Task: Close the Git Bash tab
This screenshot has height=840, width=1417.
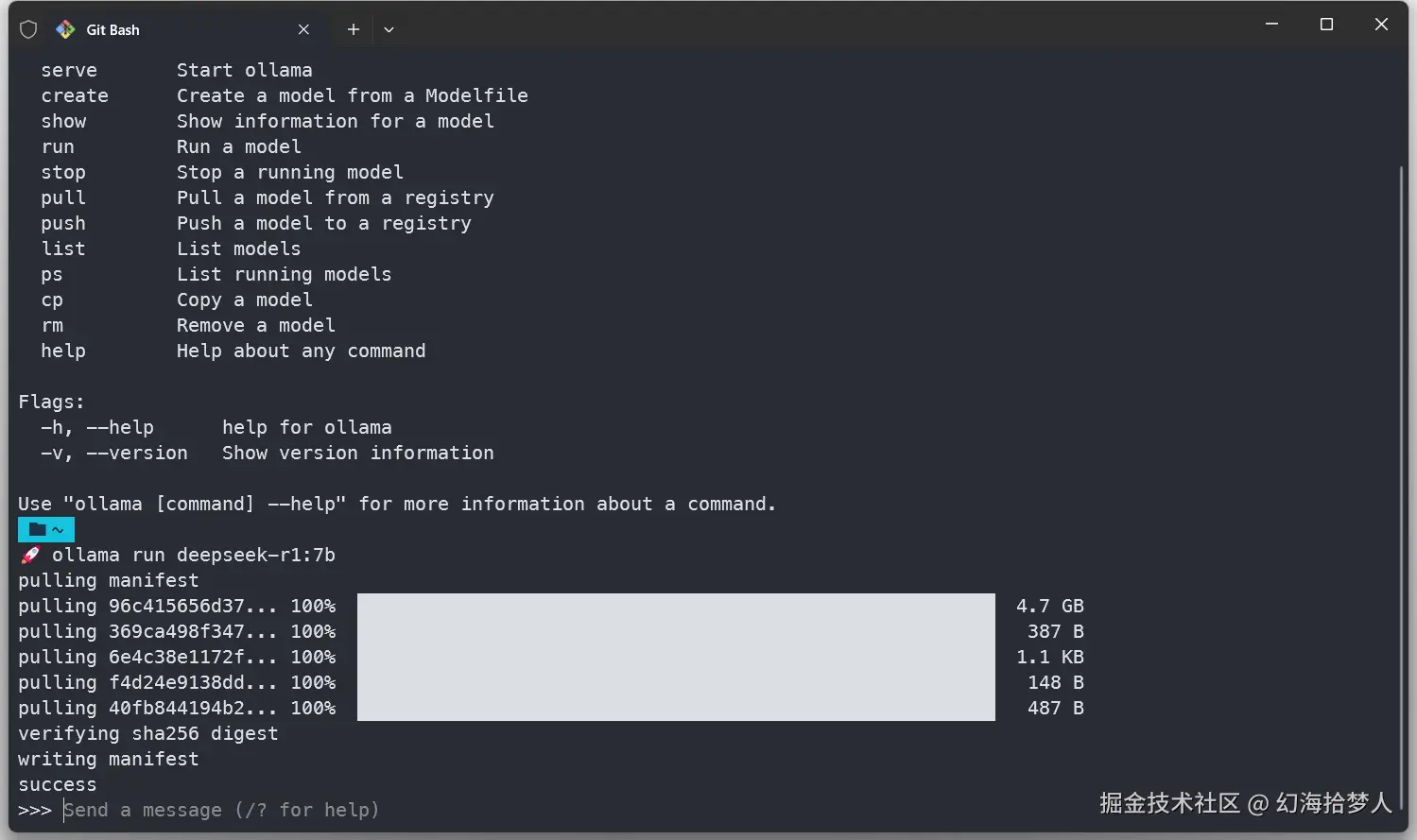Action: (x=303, y=29)
